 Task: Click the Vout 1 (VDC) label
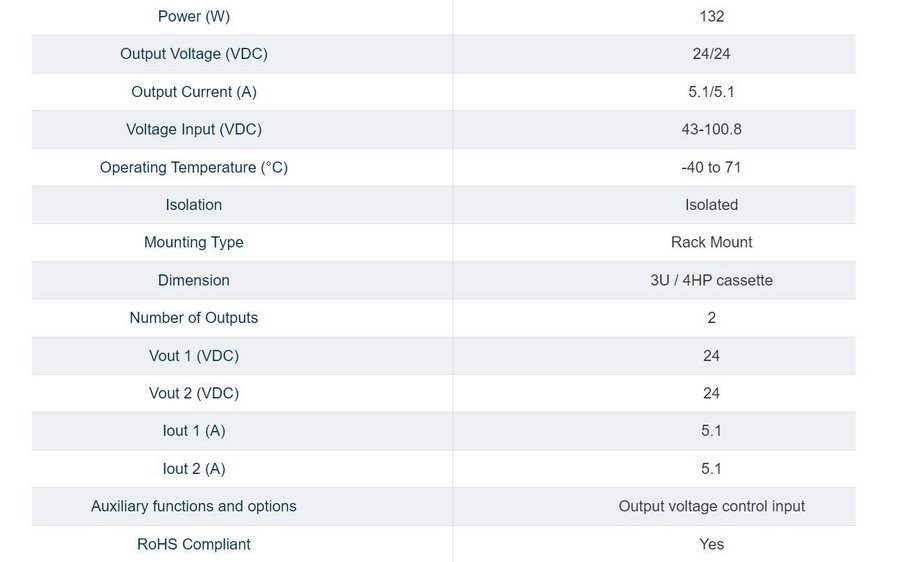[x=194, y=356]
